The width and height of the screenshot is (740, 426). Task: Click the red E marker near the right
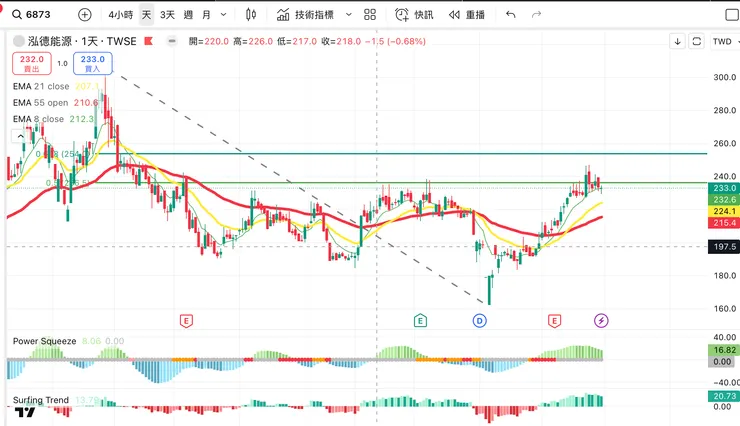point(554,321)
